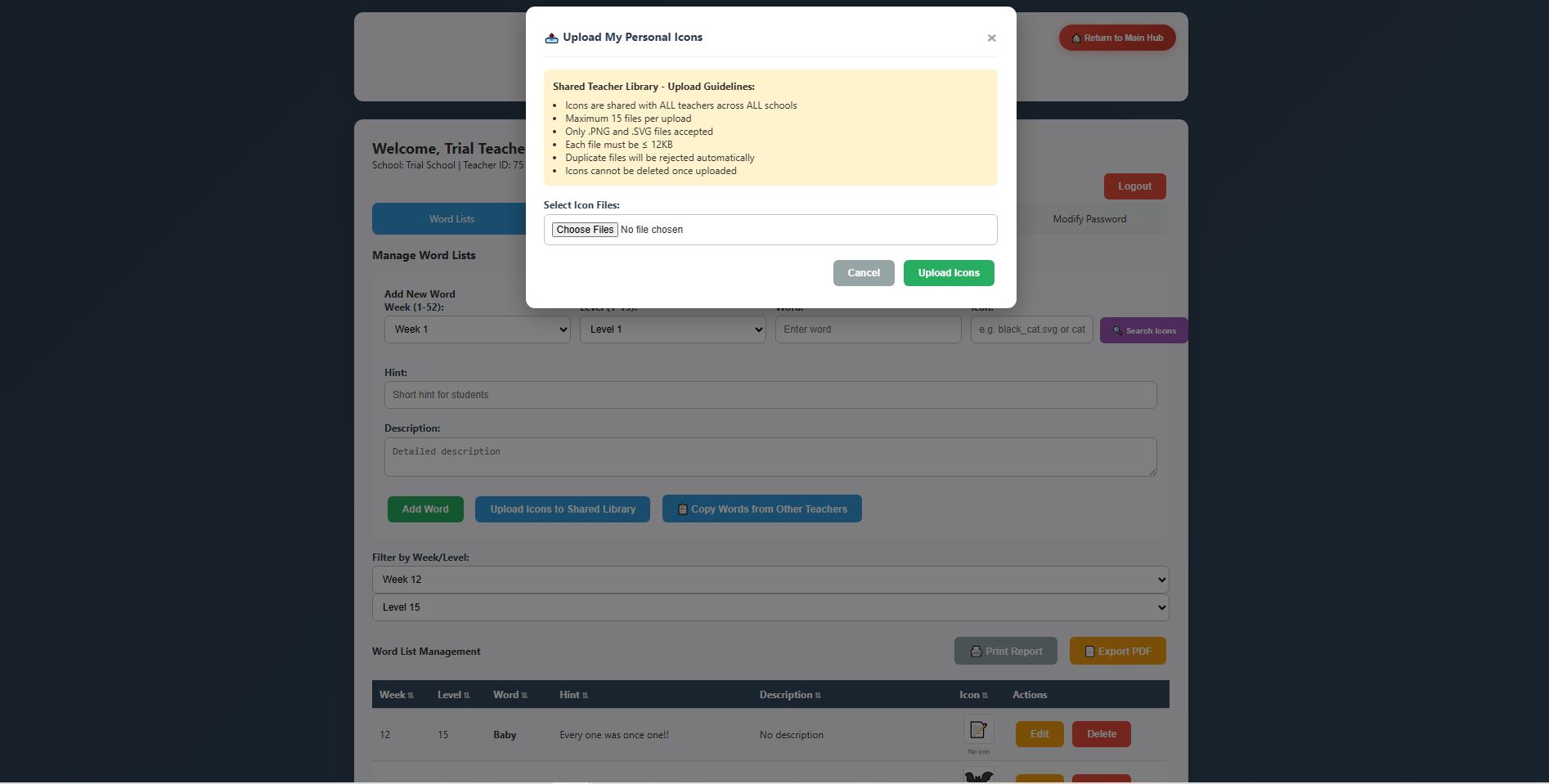
Task: Sort table by Week column sort icon
Action: coord(411,696)
